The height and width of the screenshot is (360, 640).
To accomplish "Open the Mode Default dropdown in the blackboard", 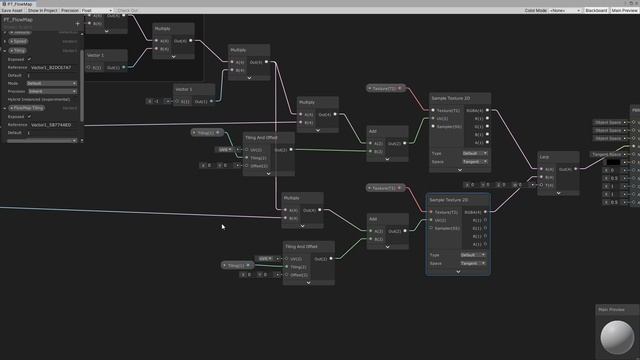I will click(52, 83).
